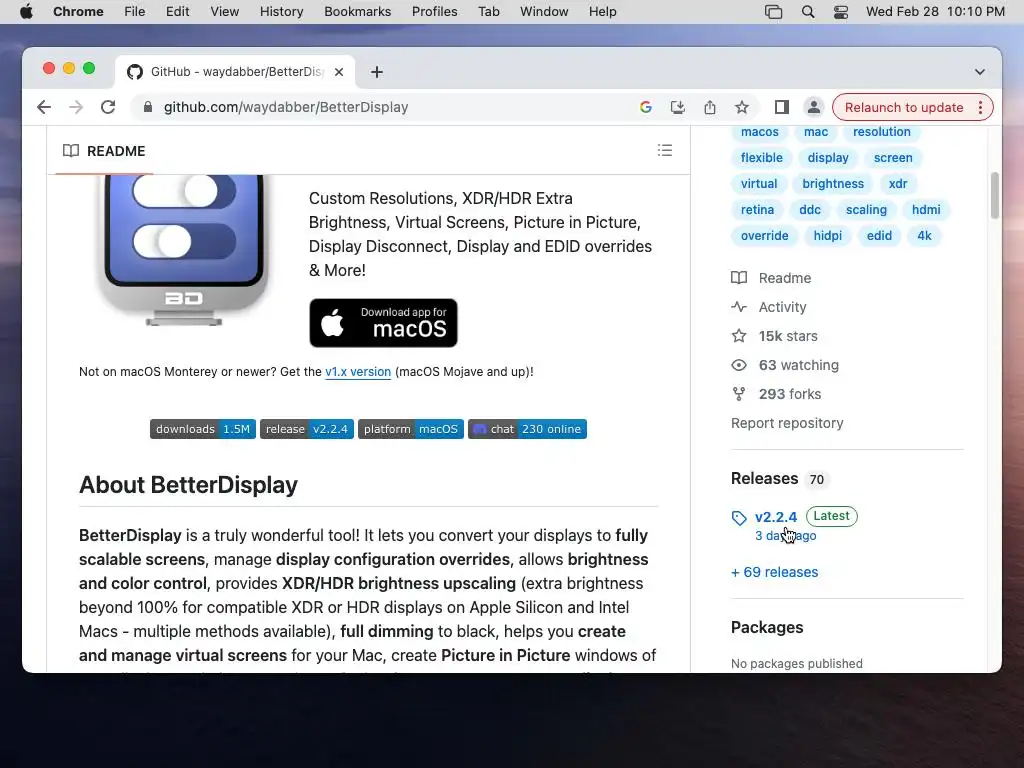The image size is (1024, 768).
Task: Open the + 69 releases link
Action: pos(775,572)
